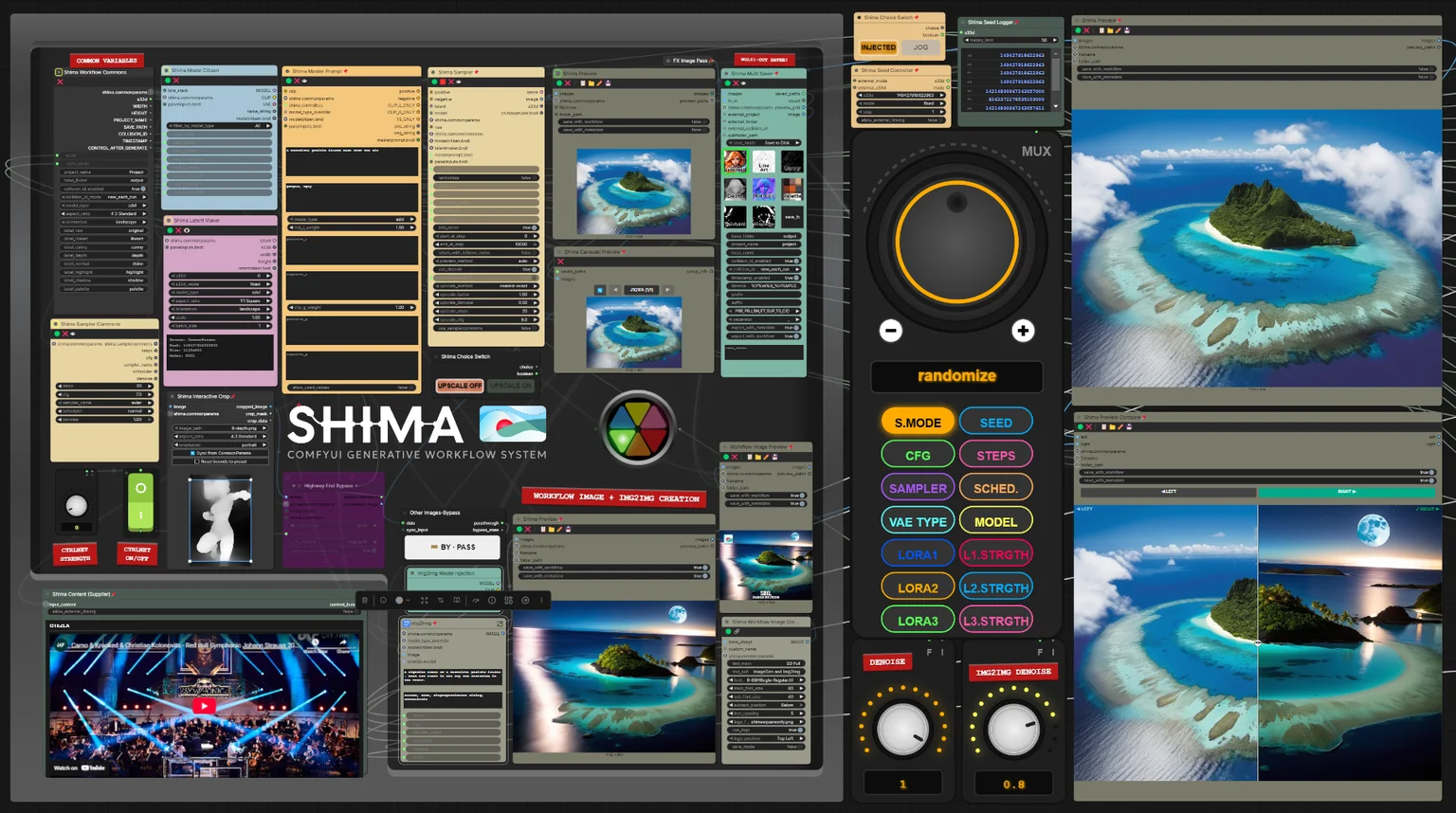Screen dimensions: 1456x813
Task: Toggle save_with_metadata in the top-right Shima Preview
Action: (x=1256, y=77)
